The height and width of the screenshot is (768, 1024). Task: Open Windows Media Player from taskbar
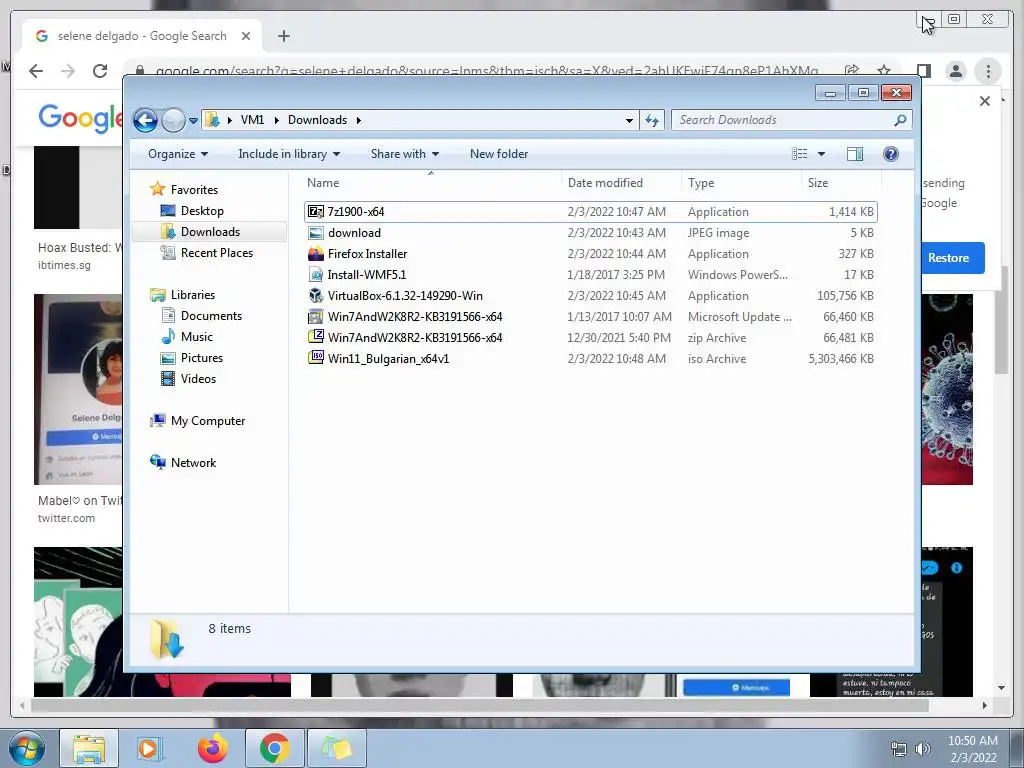click(x=150, y=748)
